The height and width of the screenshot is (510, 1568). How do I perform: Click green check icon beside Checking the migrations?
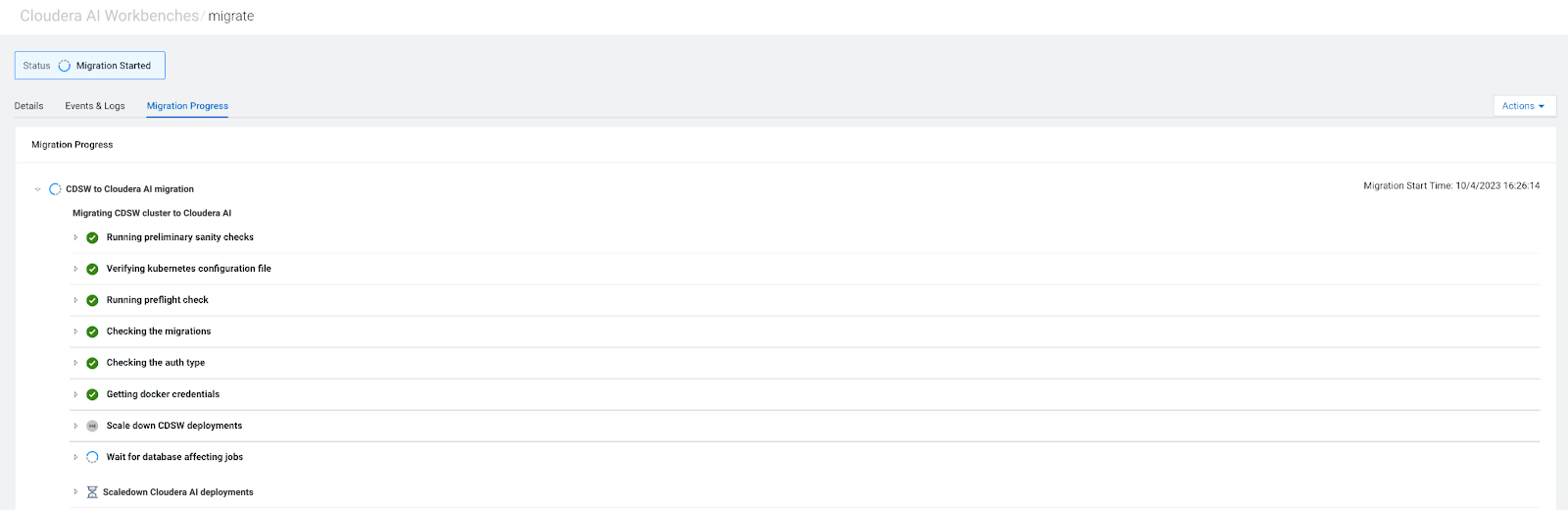92,331
